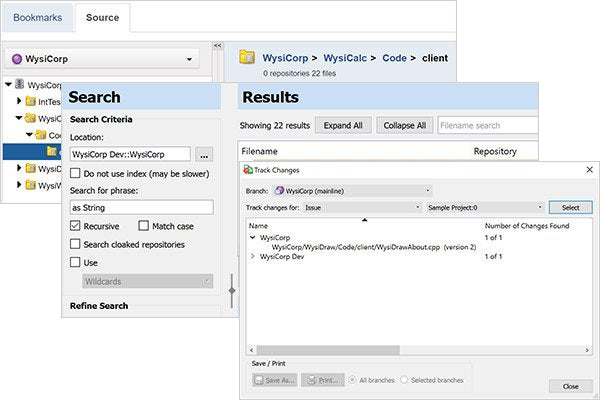Click the right arrow of the horizontal scrollbar
Screen dimensions: 600x400
tap(587, 350)
